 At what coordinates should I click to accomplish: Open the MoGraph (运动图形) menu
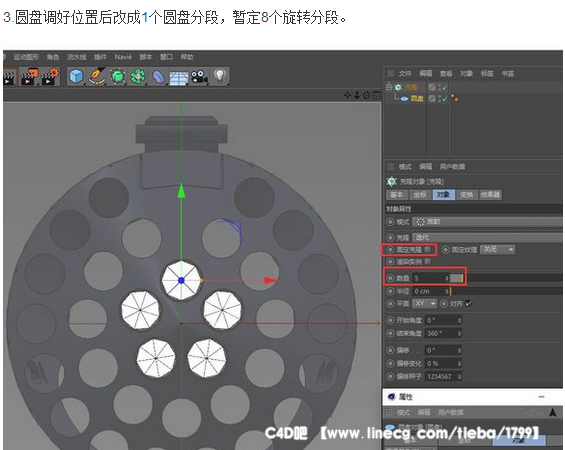(26, 57)
